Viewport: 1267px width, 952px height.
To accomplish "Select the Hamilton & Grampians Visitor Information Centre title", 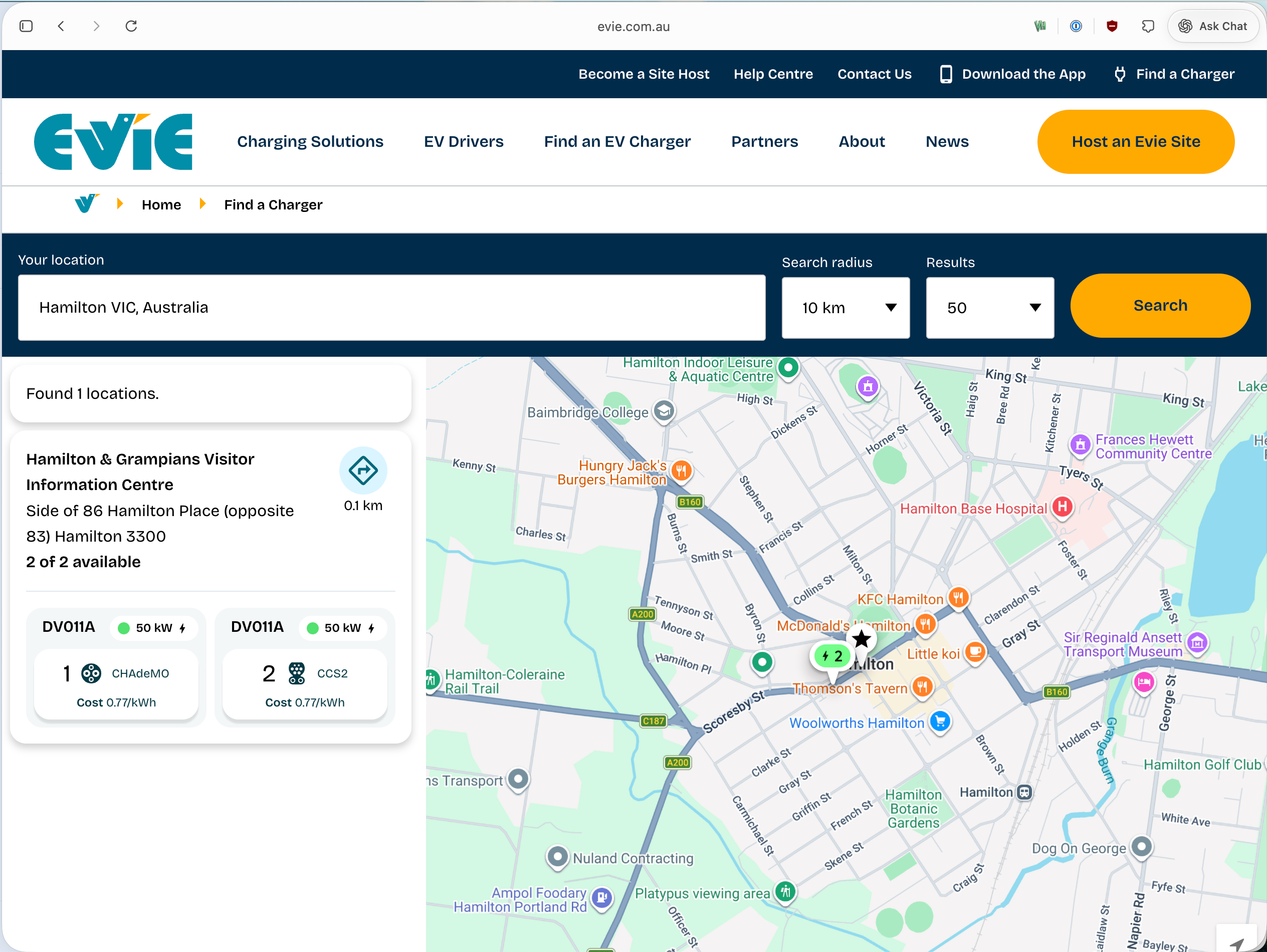I will (140, 472).
